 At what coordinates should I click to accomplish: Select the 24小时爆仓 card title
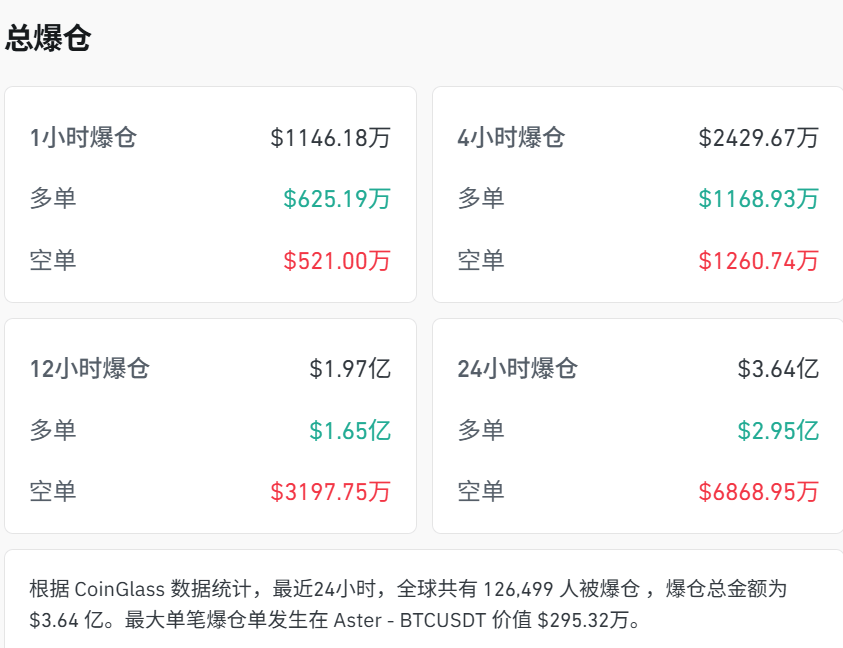(518, 369)
